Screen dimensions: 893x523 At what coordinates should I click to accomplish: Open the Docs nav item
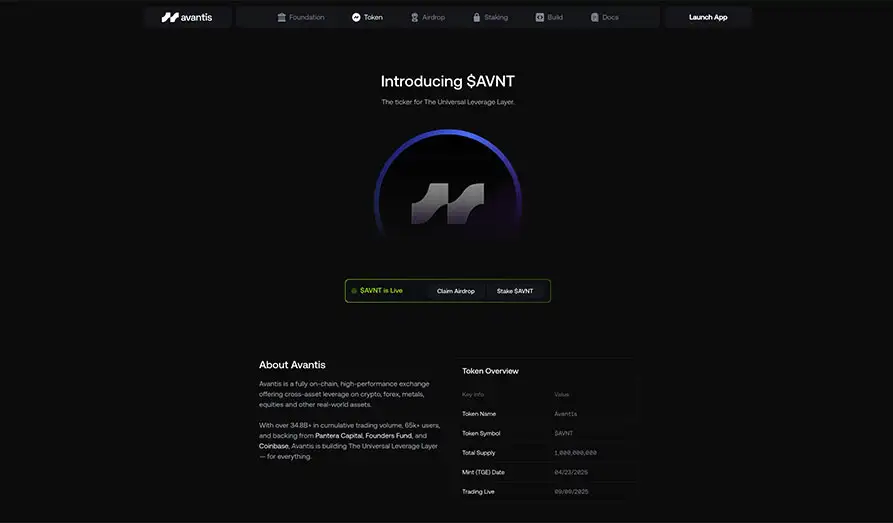point(604,17)
